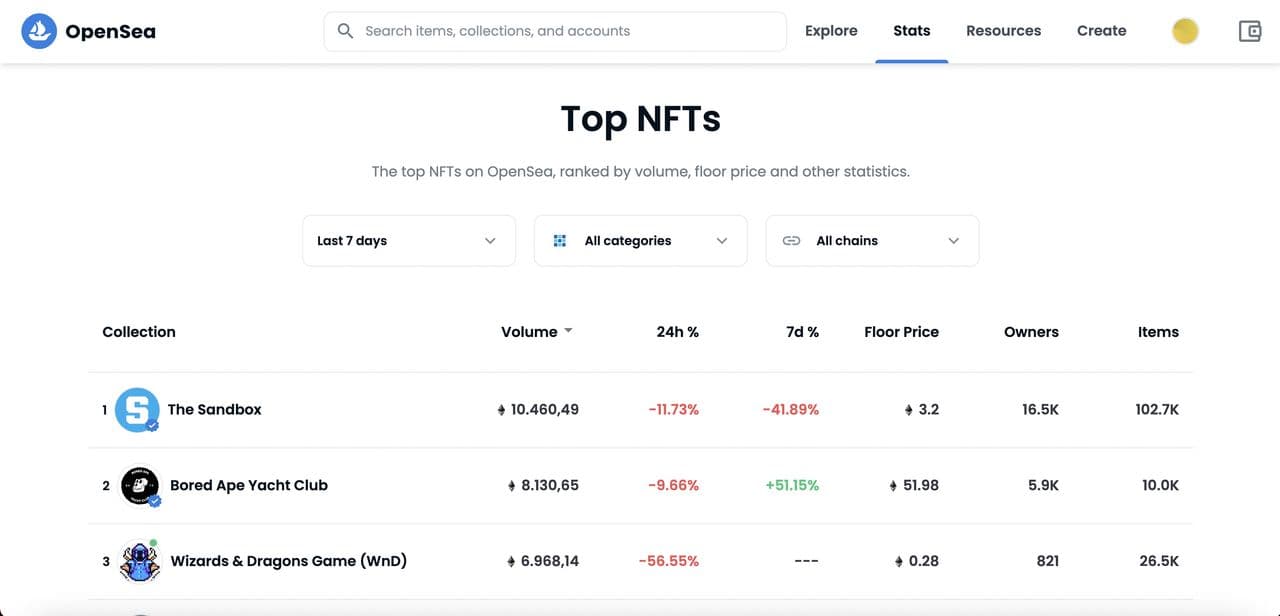The height and width of the screenshot is (616, 1280).
Task: Click The Sandbox collection logo
Action: (x=137, y=410)
